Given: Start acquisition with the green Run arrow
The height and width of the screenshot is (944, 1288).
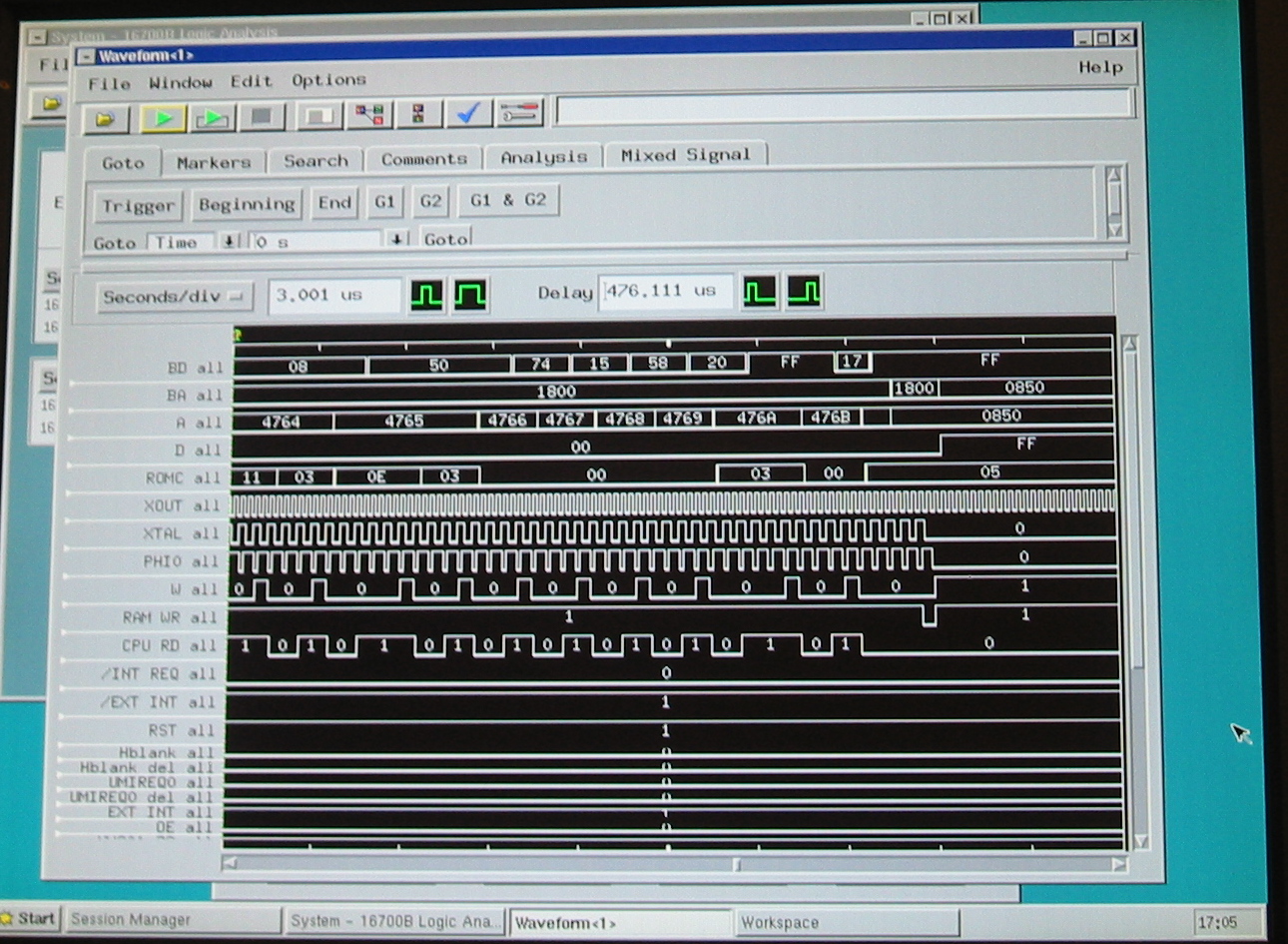Looking at the screenshot, I should coord(163,119).
